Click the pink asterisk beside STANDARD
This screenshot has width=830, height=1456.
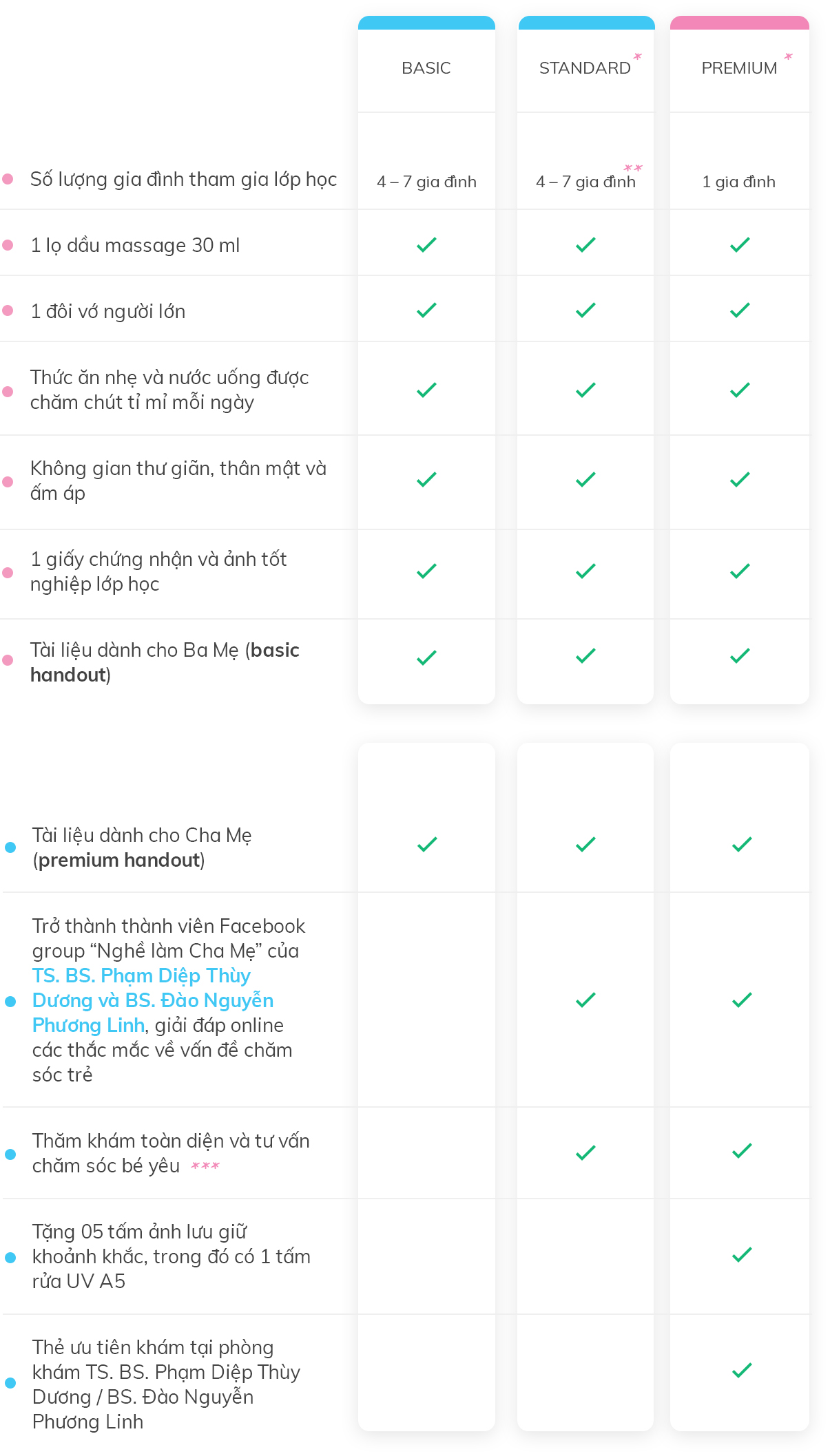point(638,56)
